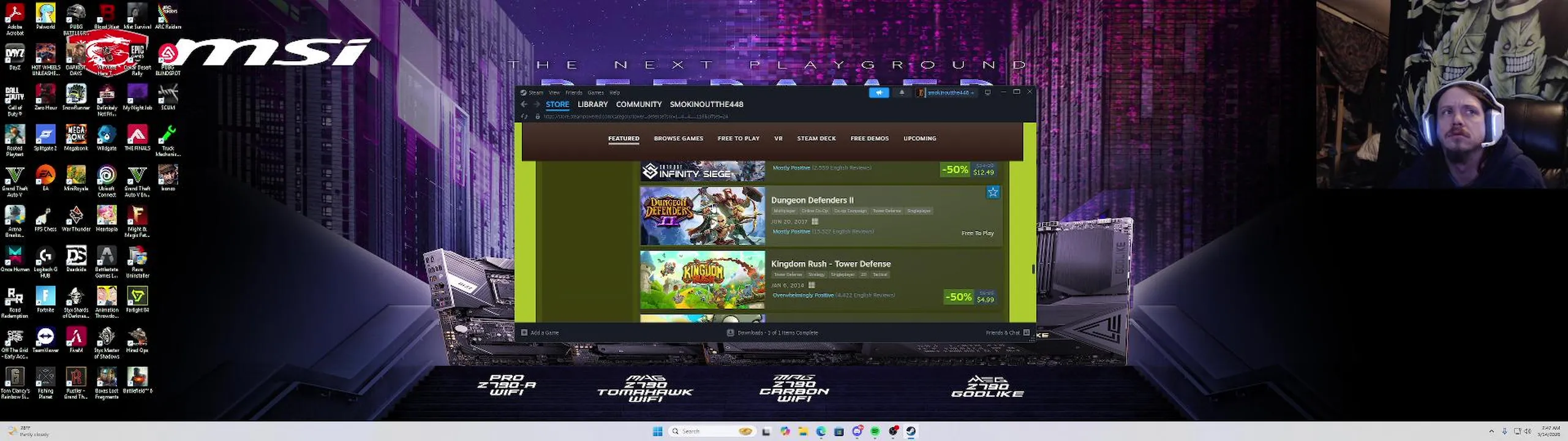Open File Explorer from the taskbar
This screenshot has width=1568, height=441.
802,431
